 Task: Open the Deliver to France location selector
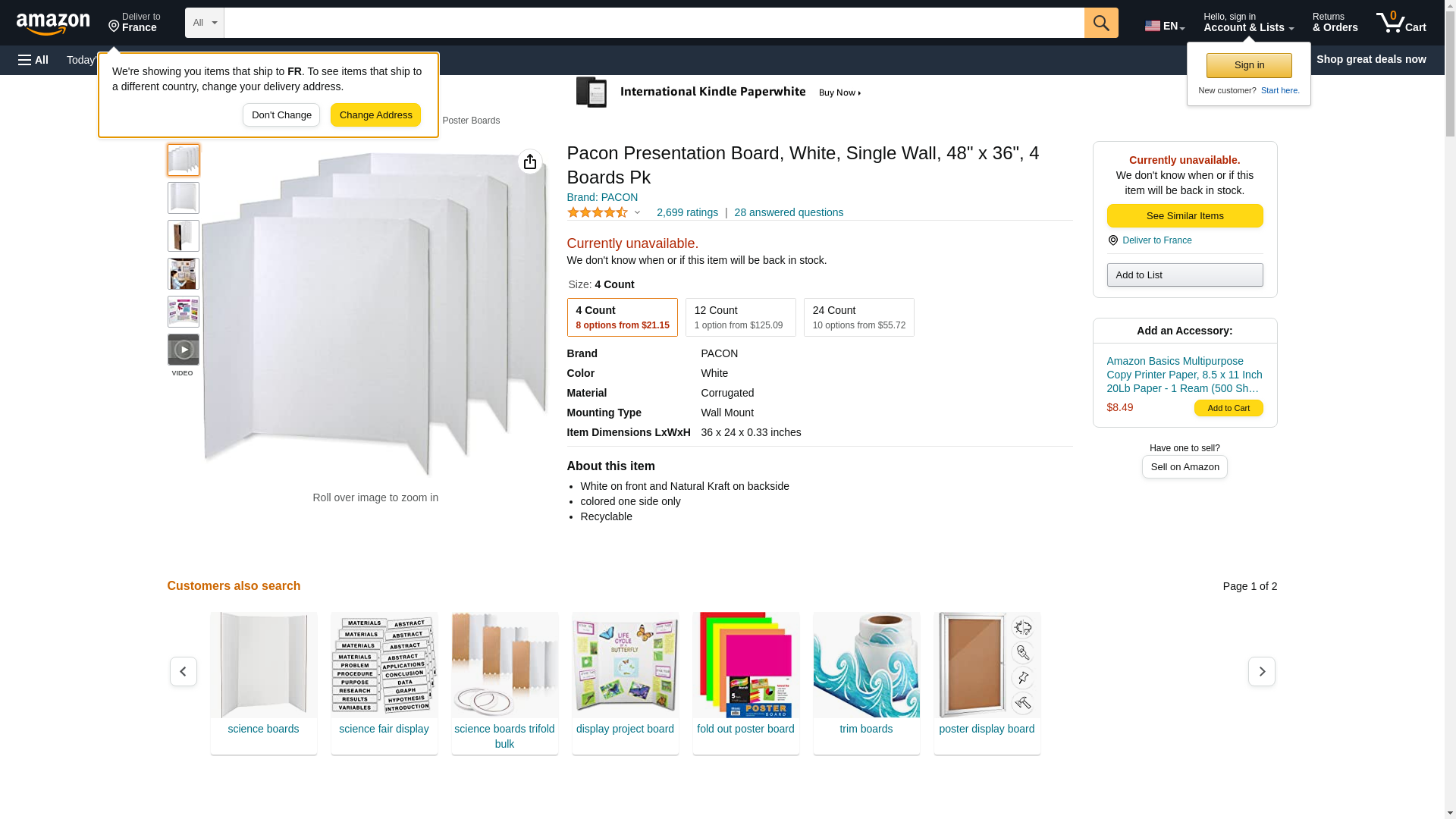click(134, 23)
